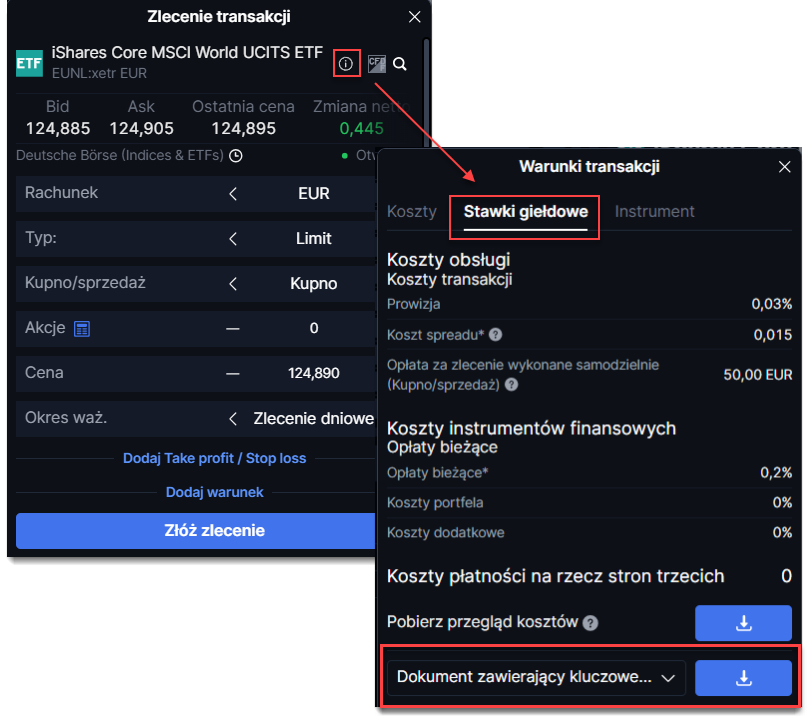
Task: Click the Koszty obsługi heading
Action: coord(448,259)
